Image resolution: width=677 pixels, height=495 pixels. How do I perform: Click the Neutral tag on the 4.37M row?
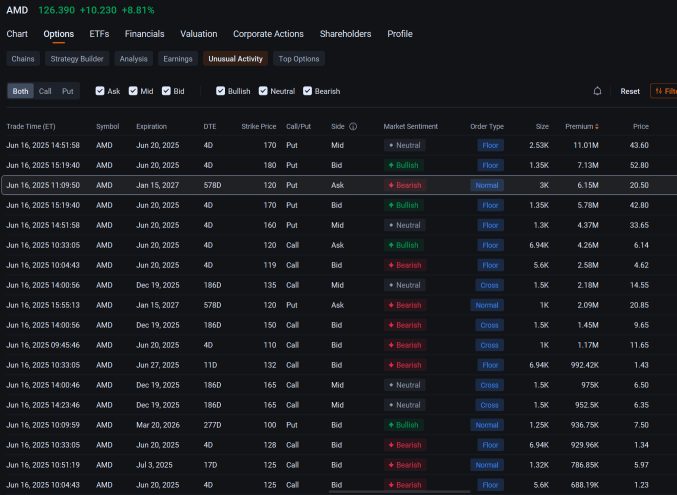click(405, 225)
